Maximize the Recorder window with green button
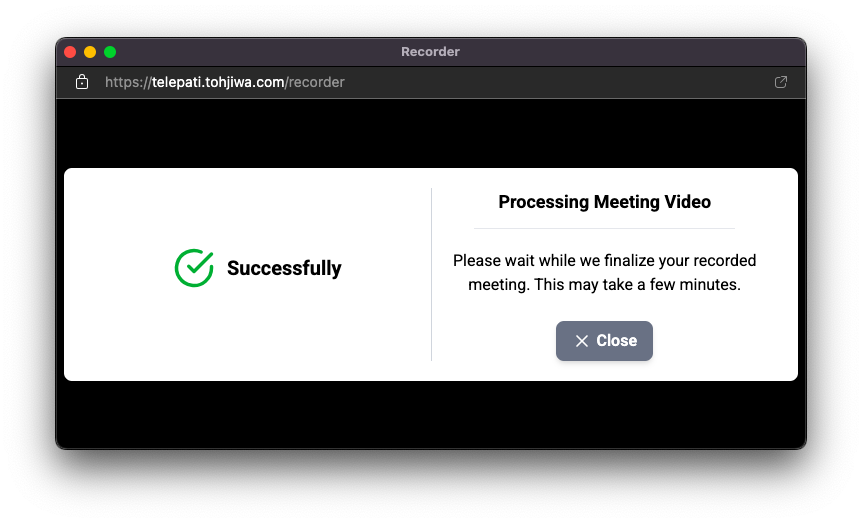The image size is (862, 523). (x=110, y=52)
